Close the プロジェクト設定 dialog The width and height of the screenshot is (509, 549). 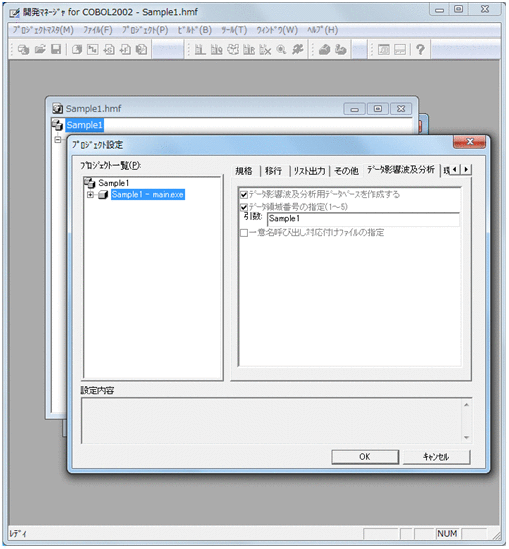pos(470,142)
